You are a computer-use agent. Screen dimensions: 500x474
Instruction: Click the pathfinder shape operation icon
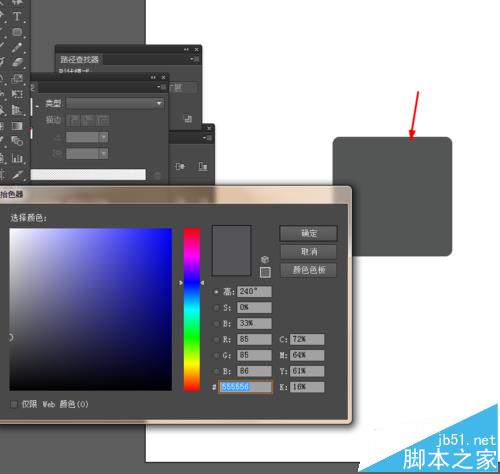tap(188, 118)
